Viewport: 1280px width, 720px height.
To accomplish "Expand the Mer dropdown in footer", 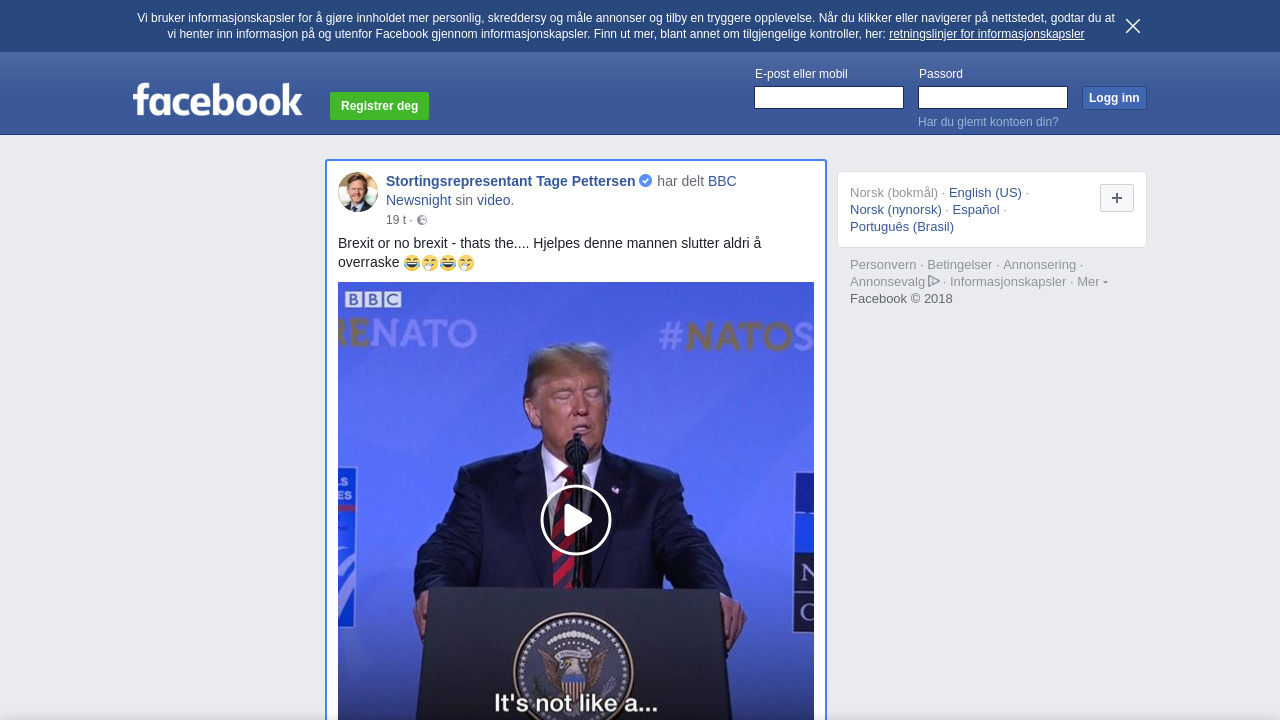I will [1092, 282].
